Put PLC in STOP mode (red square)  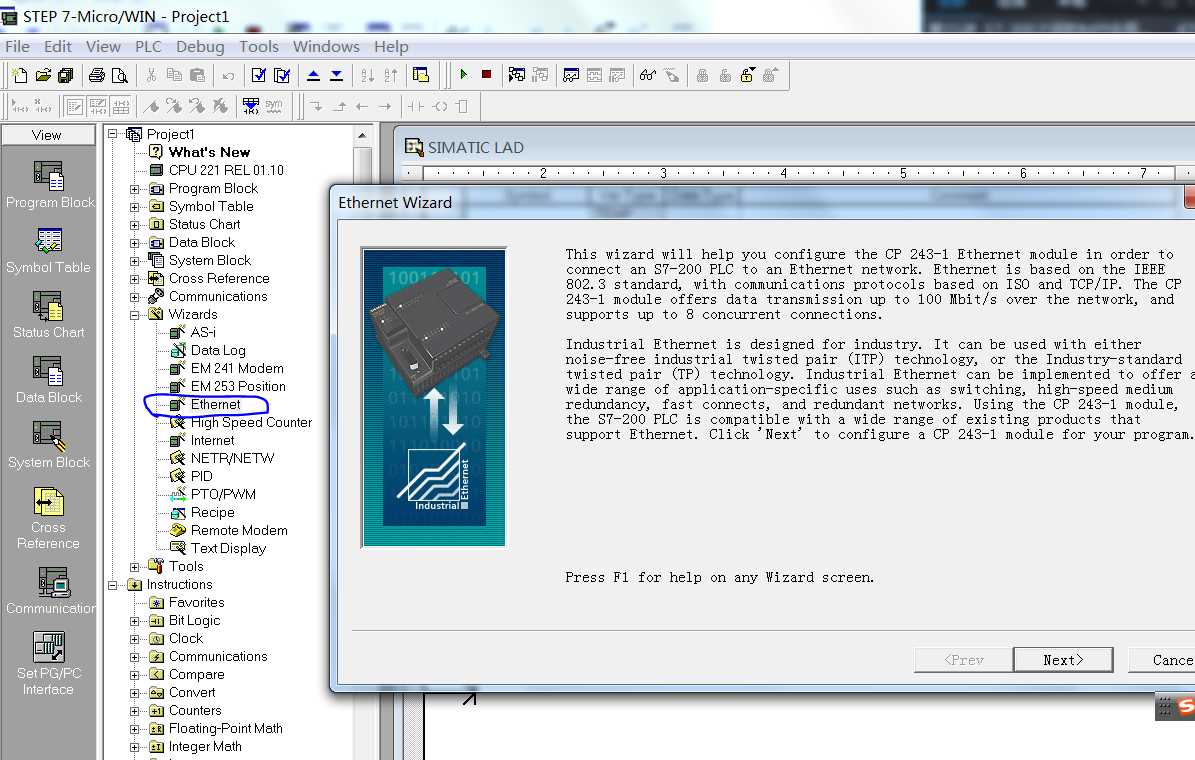pyautogui.click(x=486, y=75)
